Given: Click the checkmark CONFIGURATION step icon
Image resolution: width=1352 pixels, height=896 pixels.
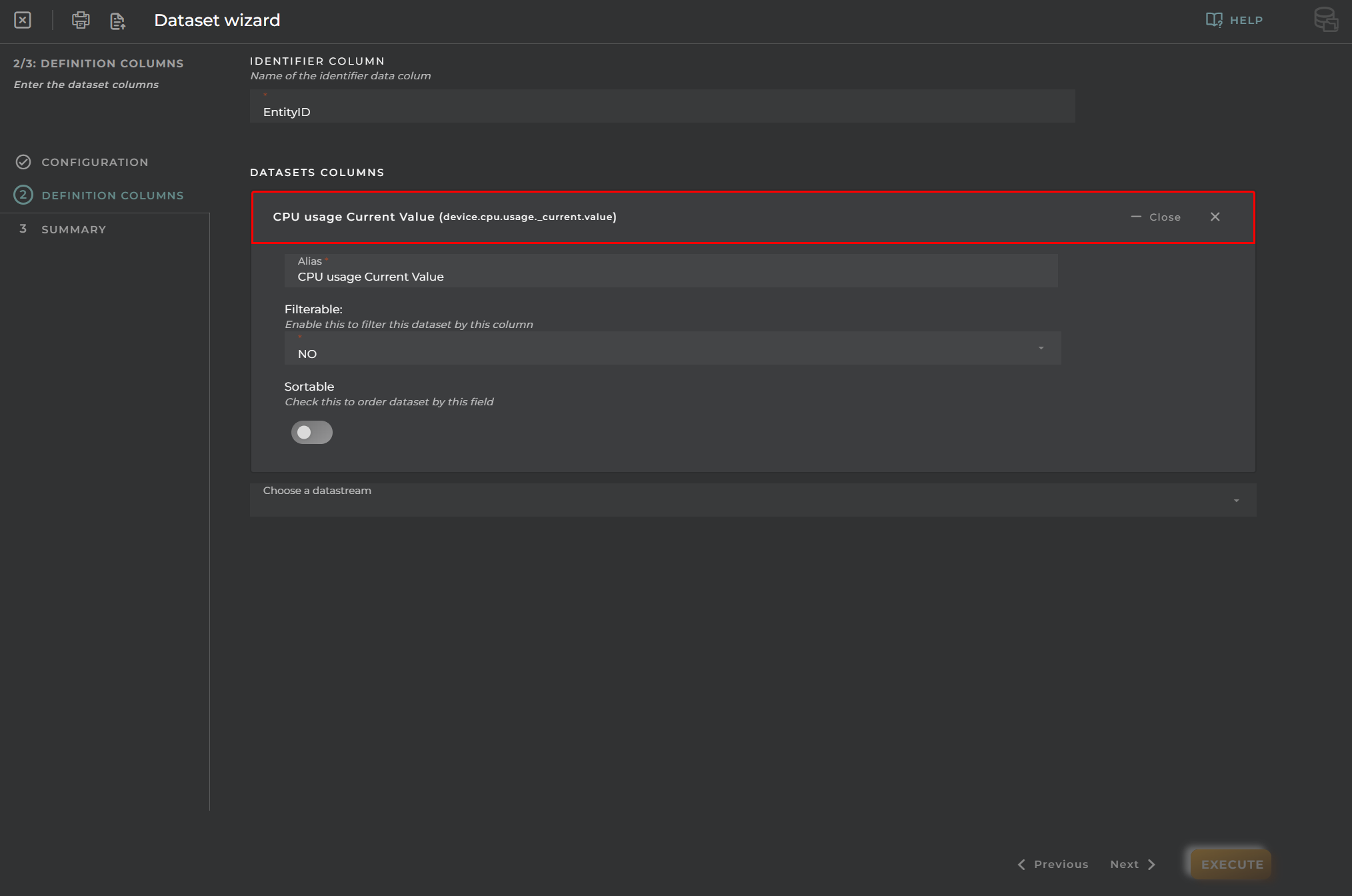Looking at the screenshot, I should [23, 161].
